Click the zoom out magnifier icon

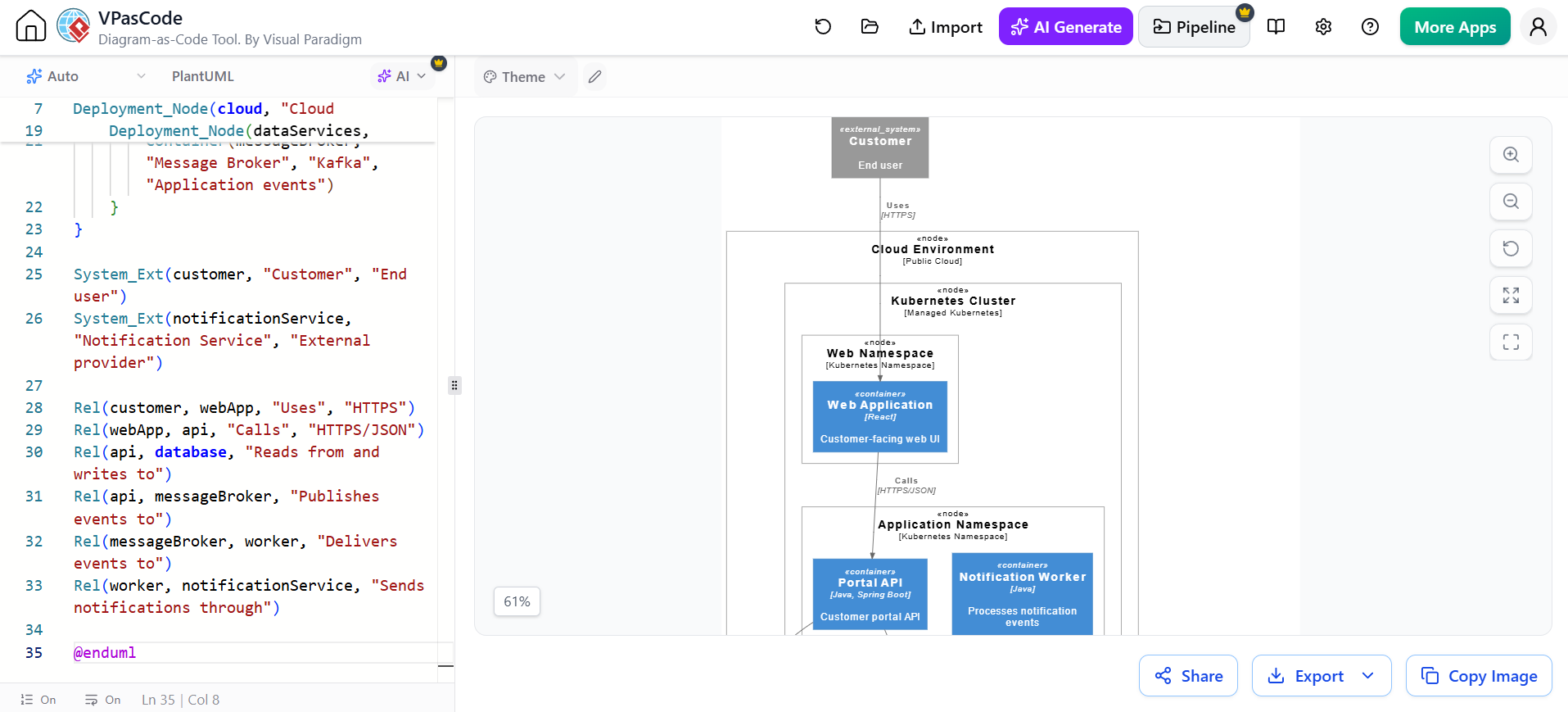point(1511,202)
